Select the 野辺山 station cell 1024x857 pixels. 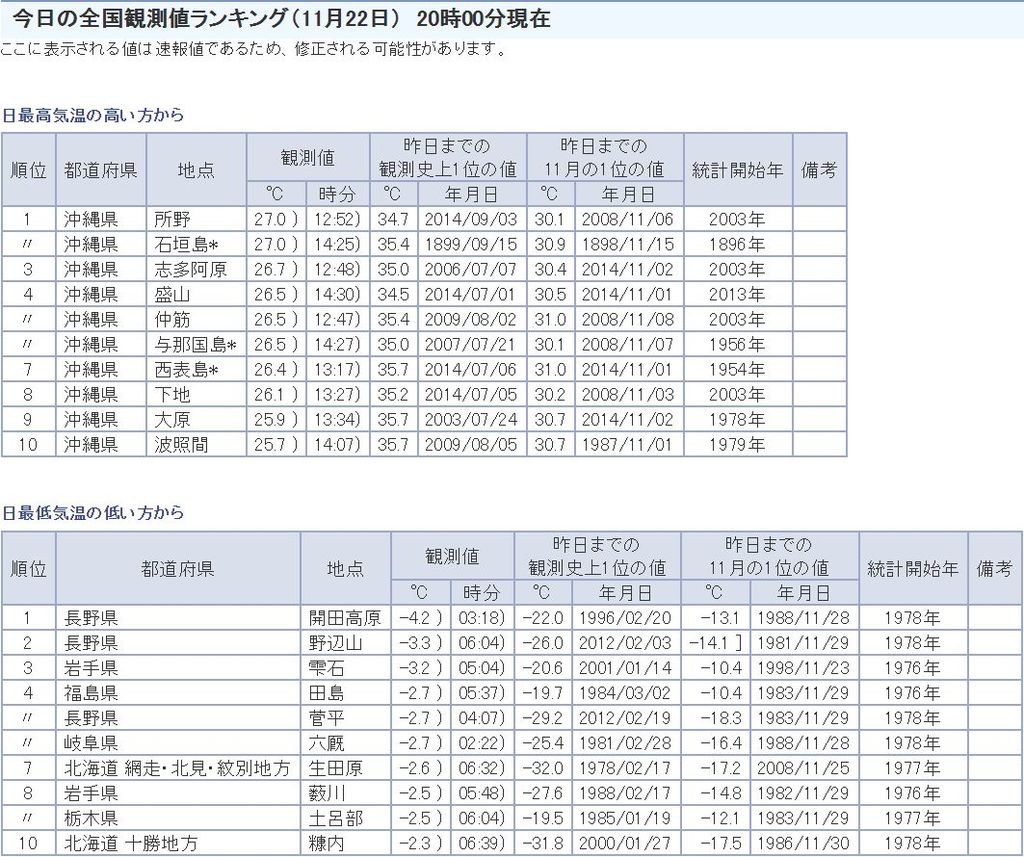tap(346, 643)
